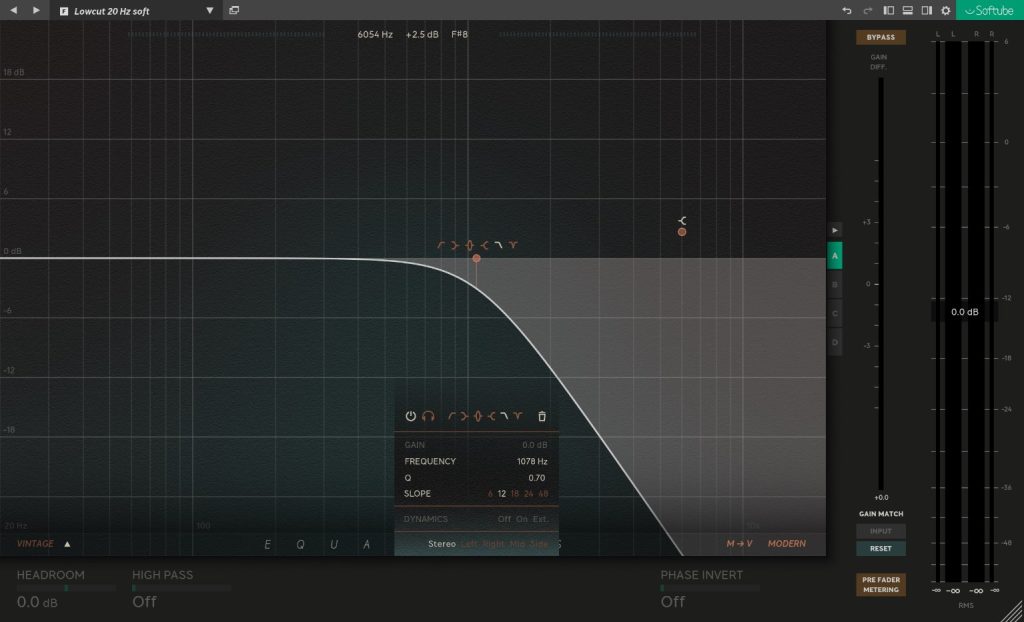
Task: Toggle the Pre Fader Metering button
Action: [x=880, y=584]
